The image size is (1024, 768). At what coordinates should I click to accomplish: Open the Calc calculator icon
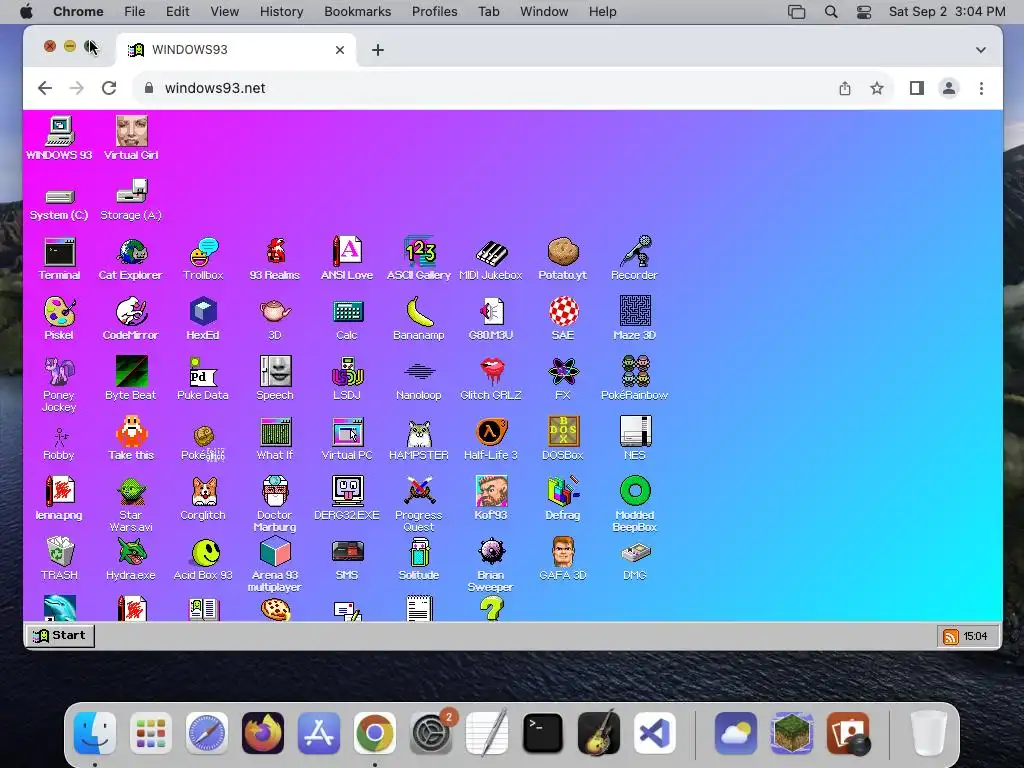347,319
